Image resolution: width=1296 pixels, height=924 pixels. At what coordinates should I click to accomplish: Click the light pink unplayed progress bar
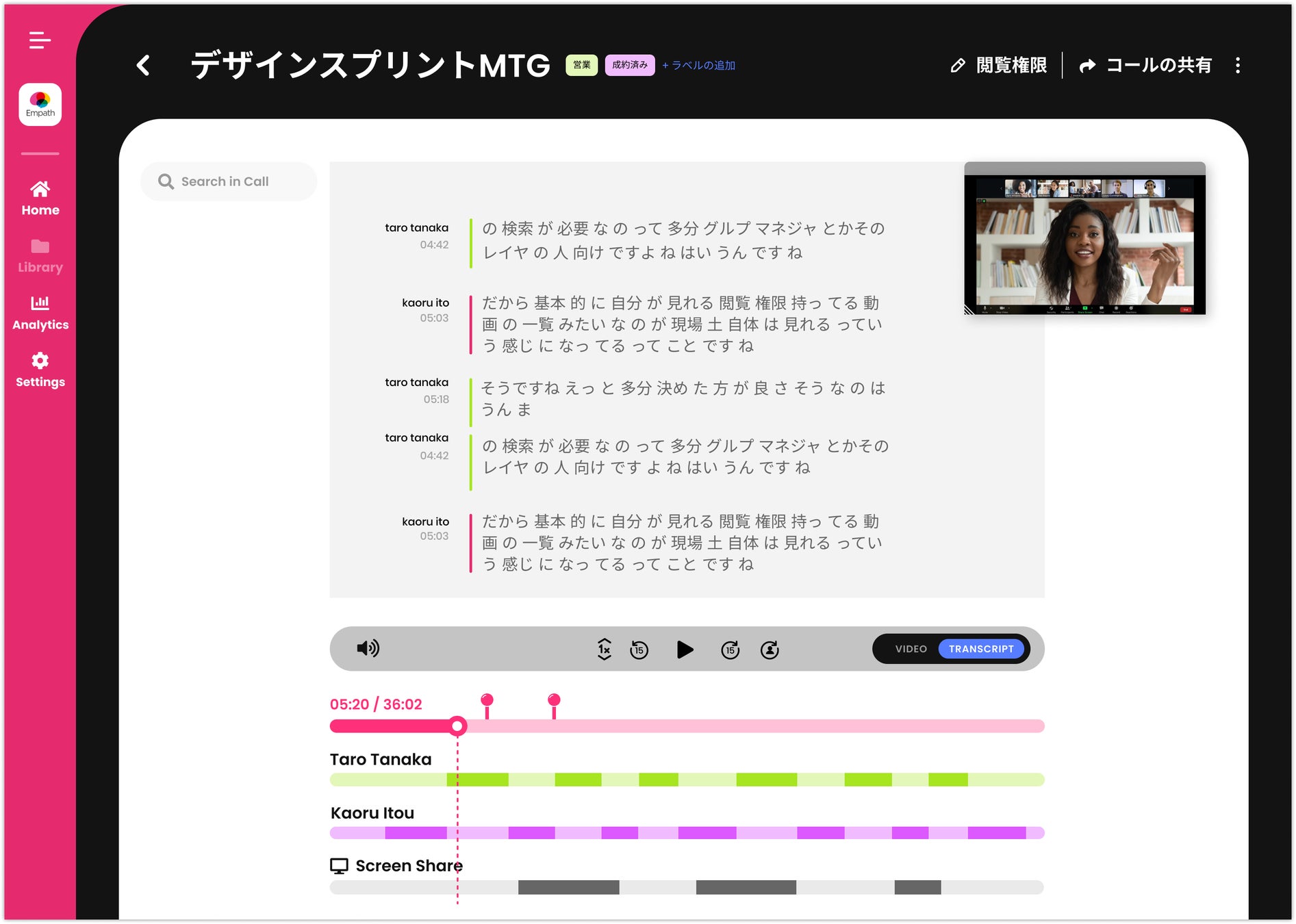[x=756, y=726]
